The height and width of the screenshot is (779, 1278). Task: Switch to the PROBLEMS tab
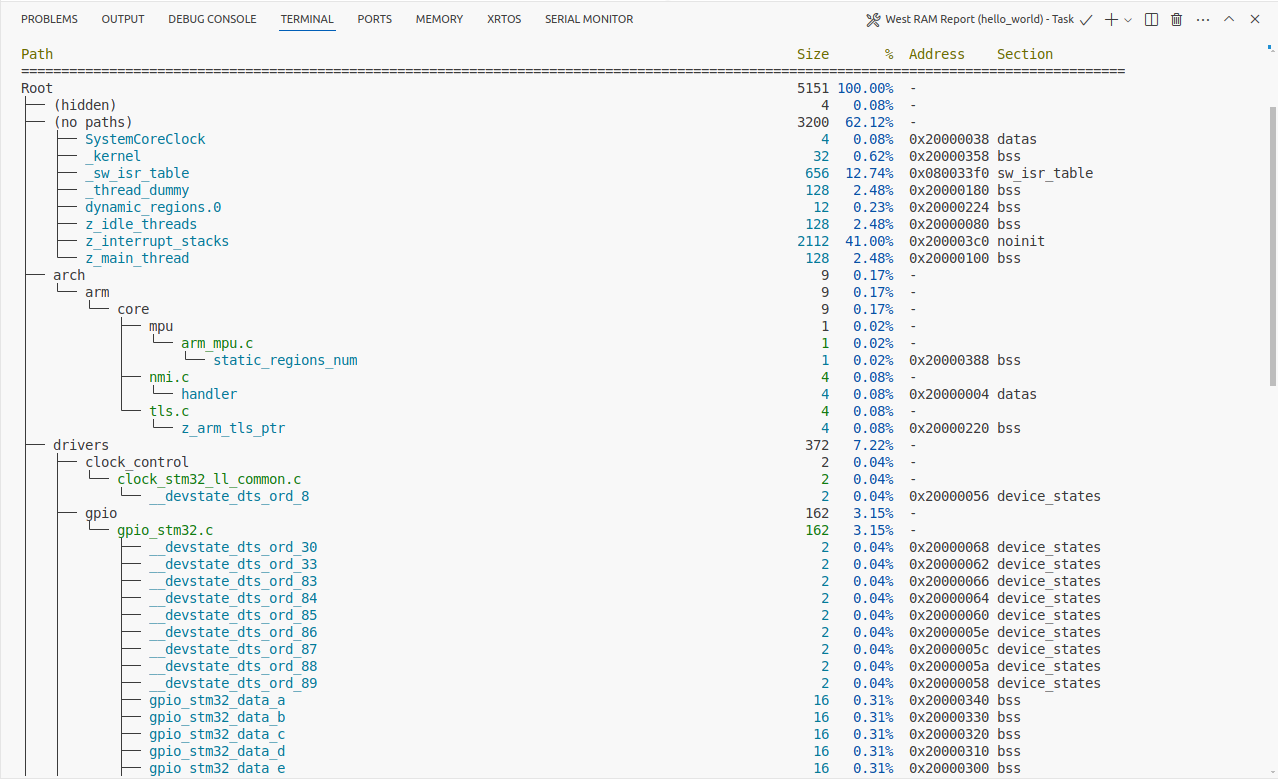[49, 19]
